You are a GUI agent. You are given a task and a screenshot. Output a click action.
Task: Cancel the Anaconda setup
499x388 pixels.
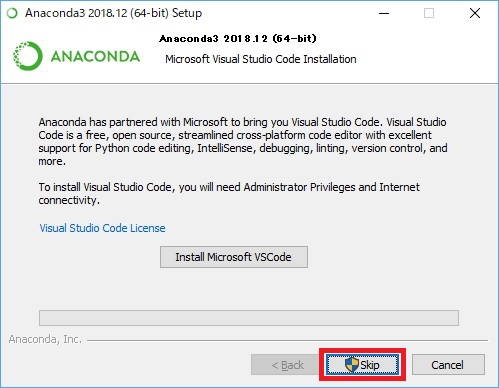pos(448,365)
